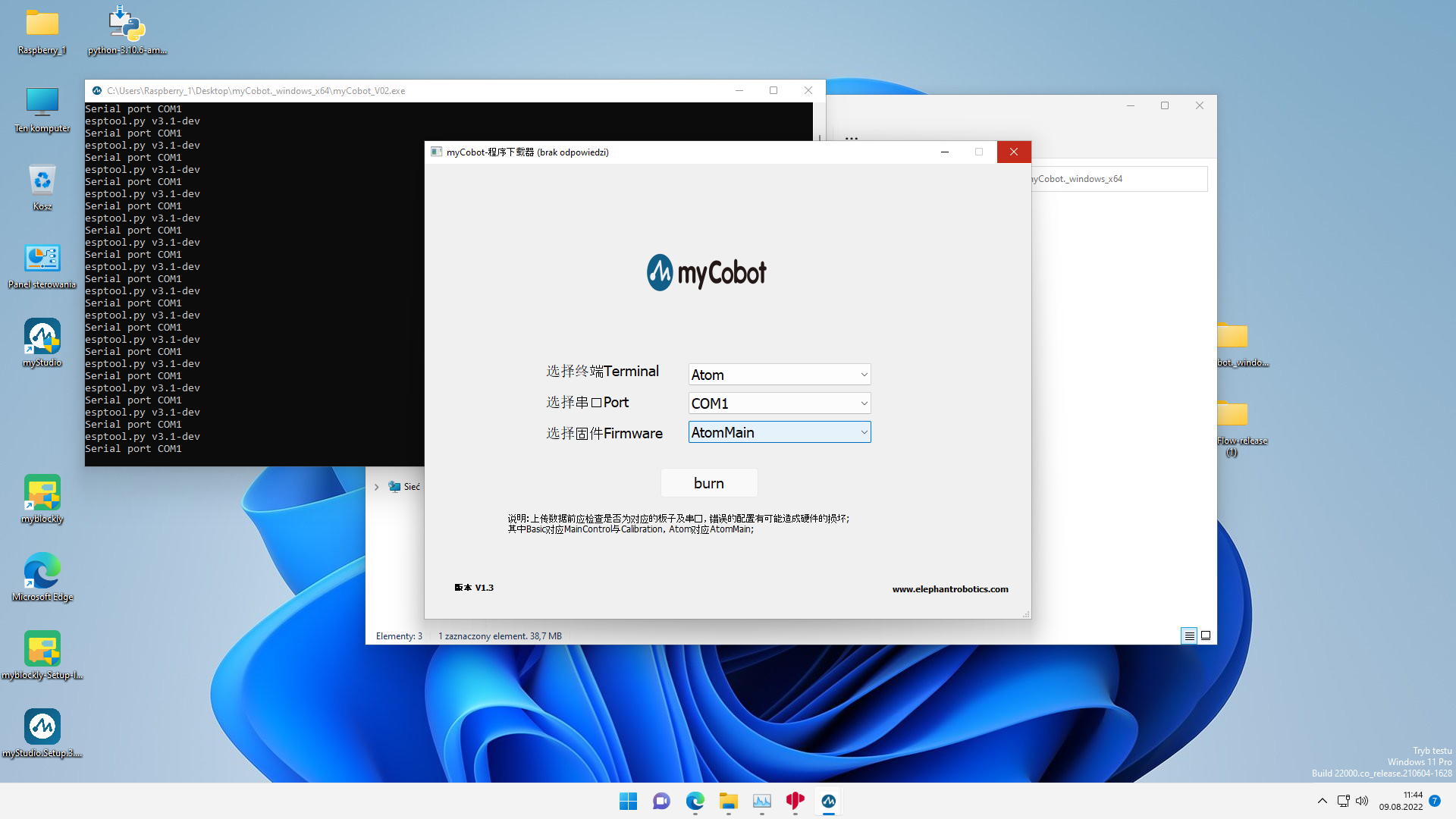This screenshot has height=819, width=1456.
Task: Open the Explorer three-dots more menu
Action: [852, 138]
